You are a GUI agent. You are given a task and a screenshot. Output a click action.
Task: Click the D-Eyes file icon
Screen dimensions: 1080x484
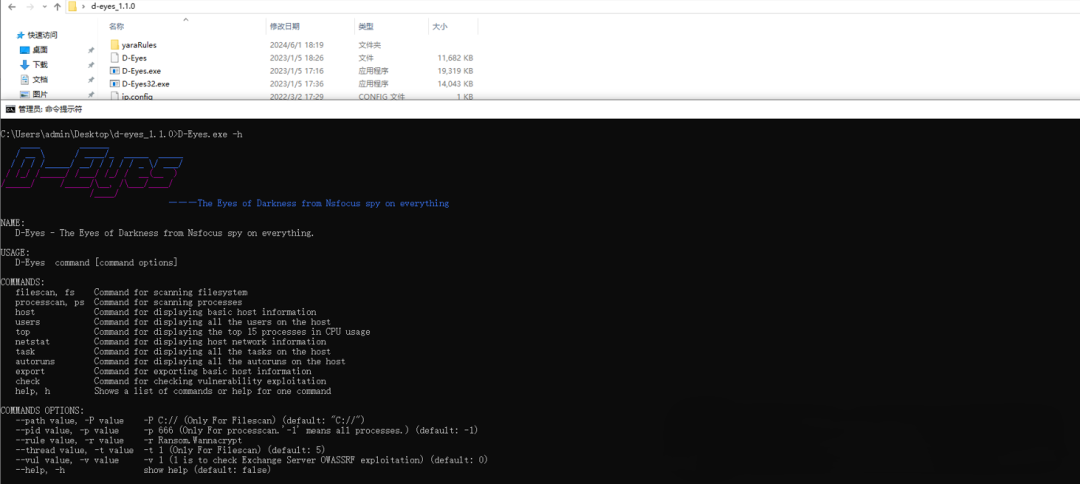[x=115, y=58]
